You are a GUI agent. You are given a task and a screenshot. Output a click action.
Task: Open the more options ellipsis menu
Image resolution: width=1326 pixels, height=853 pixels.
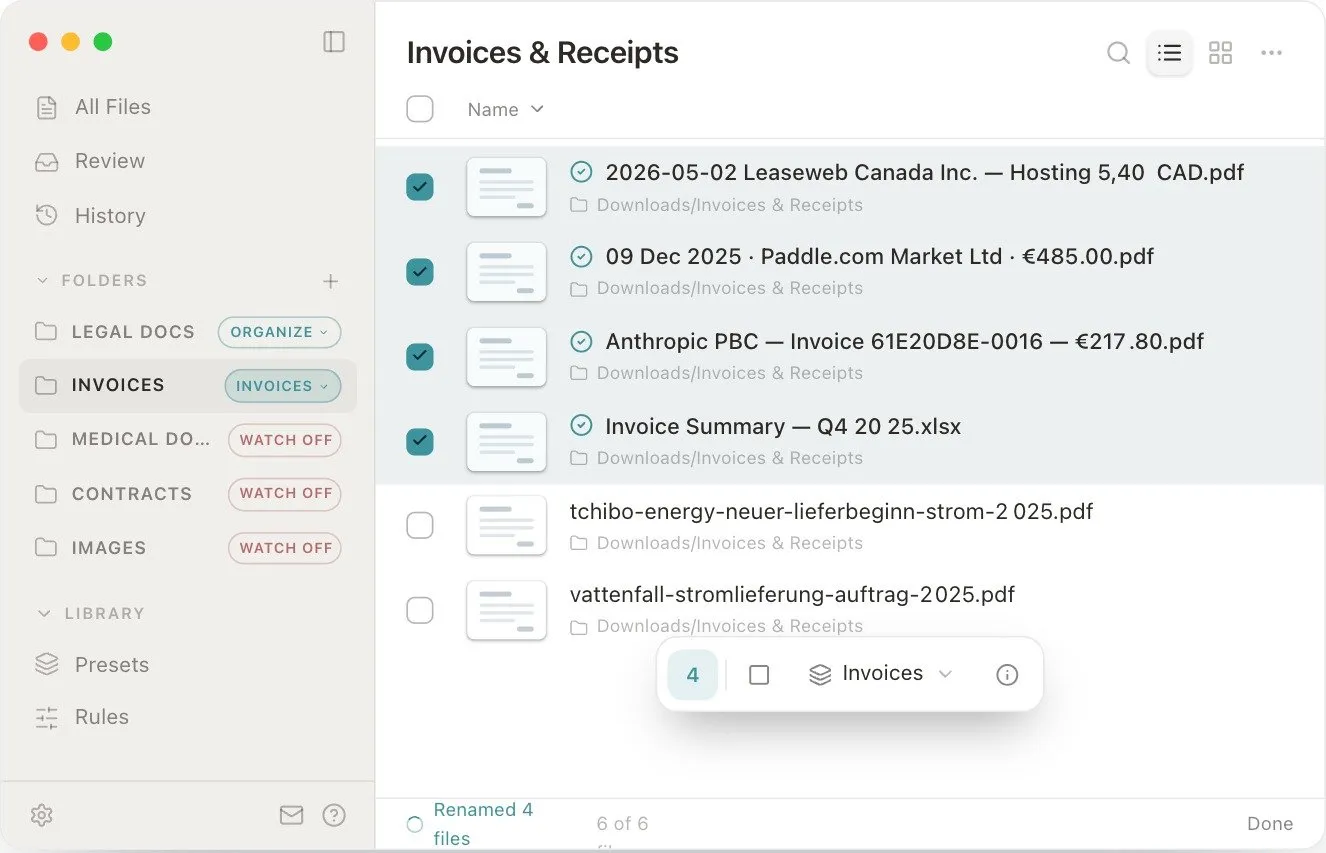coord(1271,52)
